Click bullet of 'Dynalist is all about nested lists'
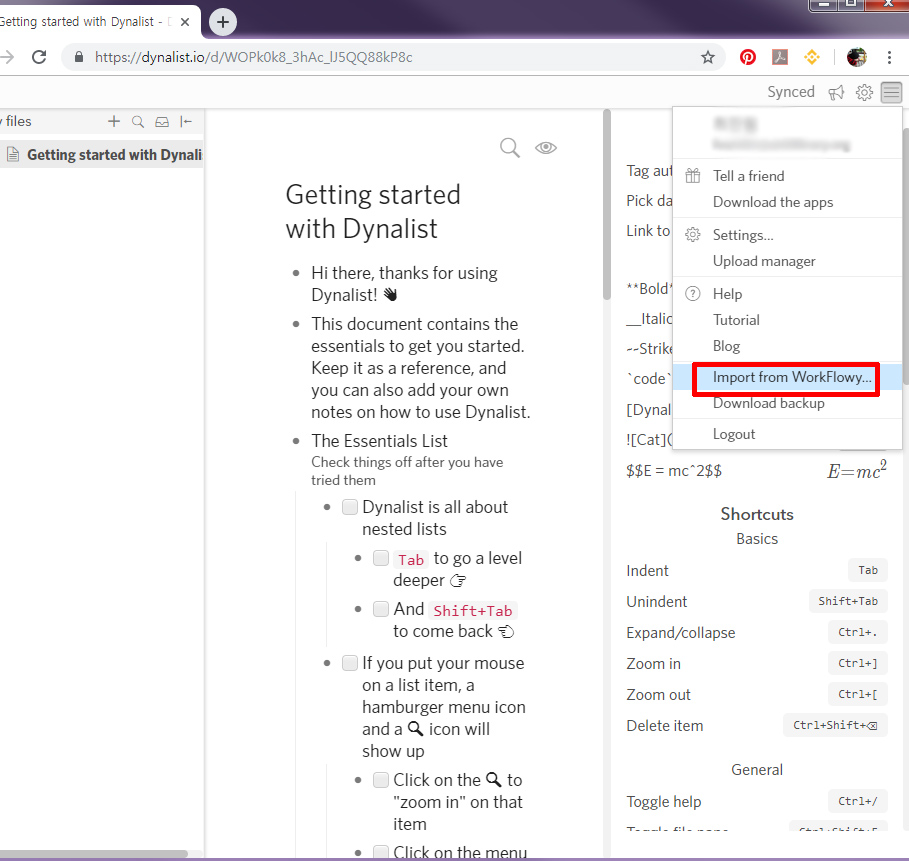This screenshot has width=909, height=861. click(327, 507)
